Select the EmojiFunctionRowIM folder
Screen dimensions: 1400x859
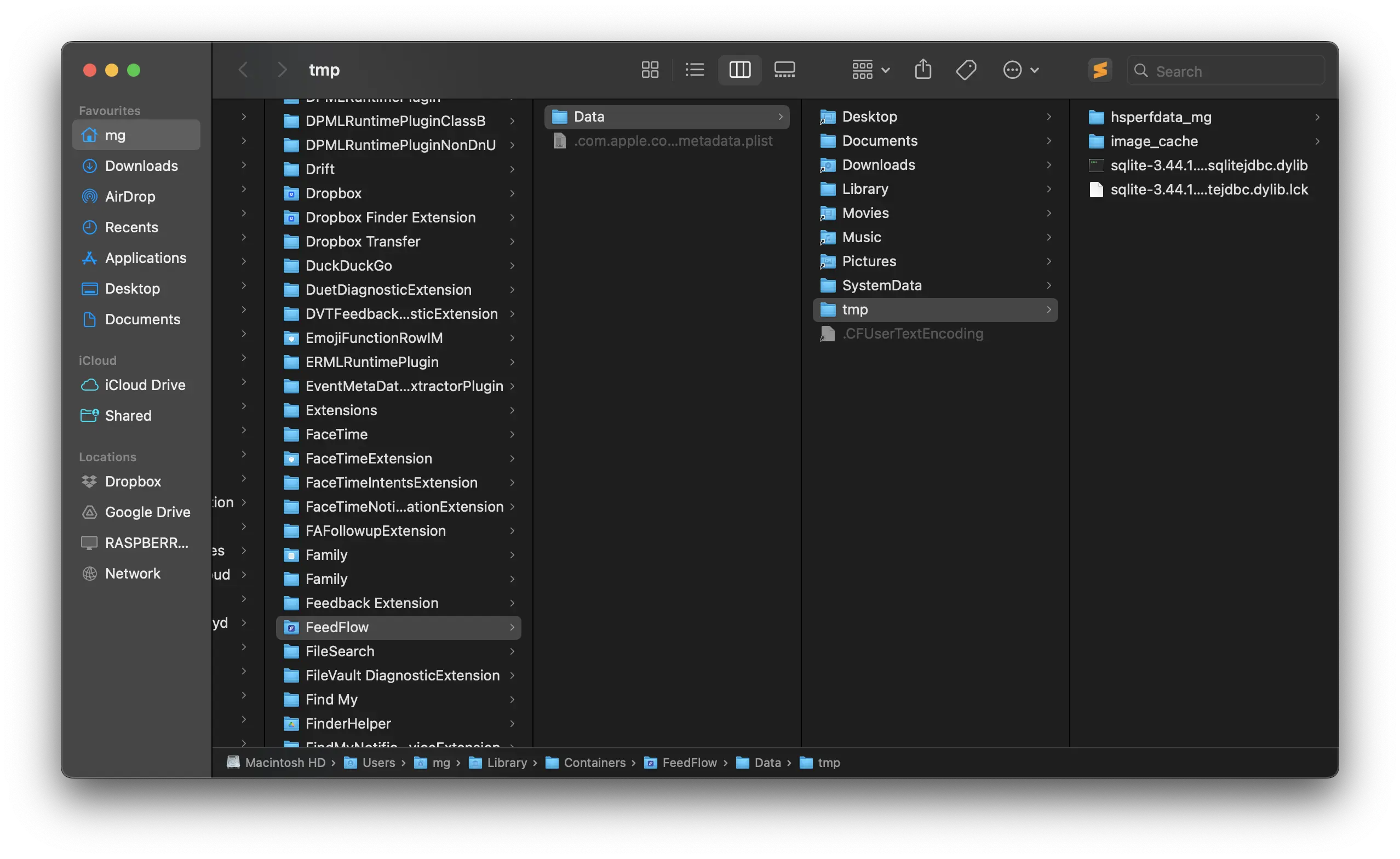point(398,338)
